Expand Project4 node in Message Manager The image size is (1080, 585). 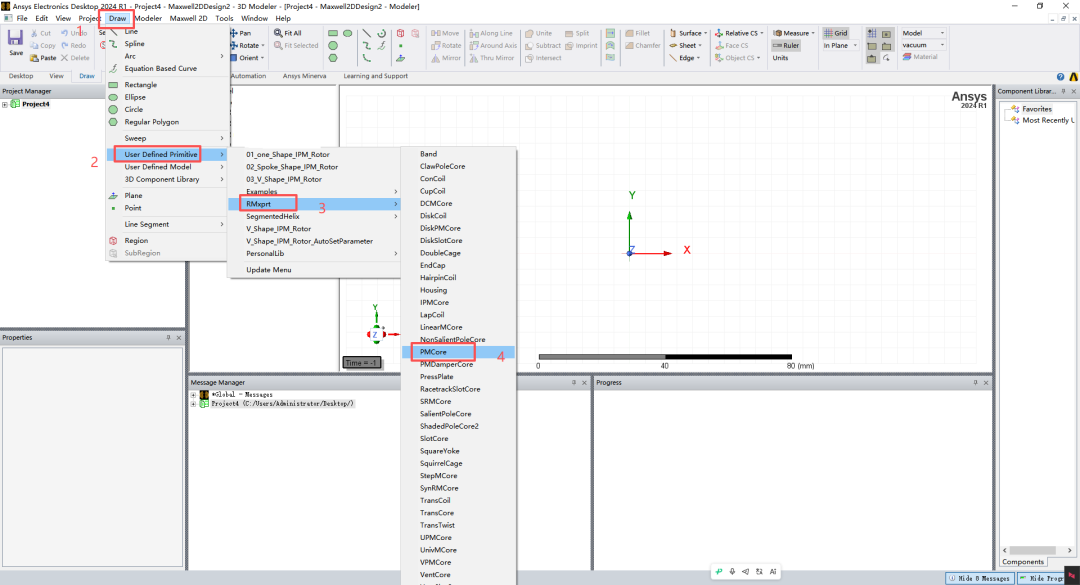tap(194, 404)
